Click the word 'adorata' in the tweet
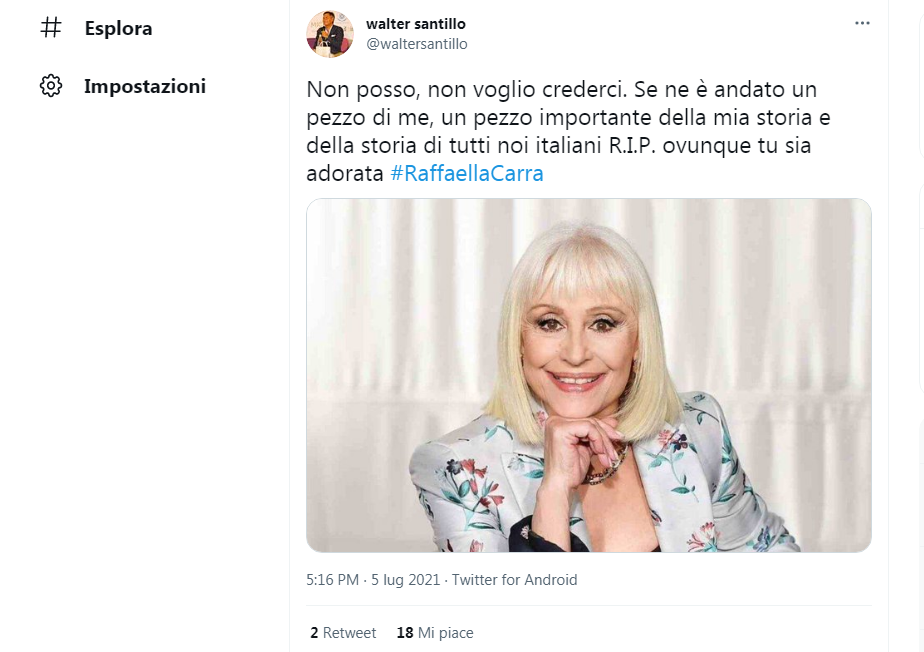This screenshot has width=924, height=652. pos(344,173)
